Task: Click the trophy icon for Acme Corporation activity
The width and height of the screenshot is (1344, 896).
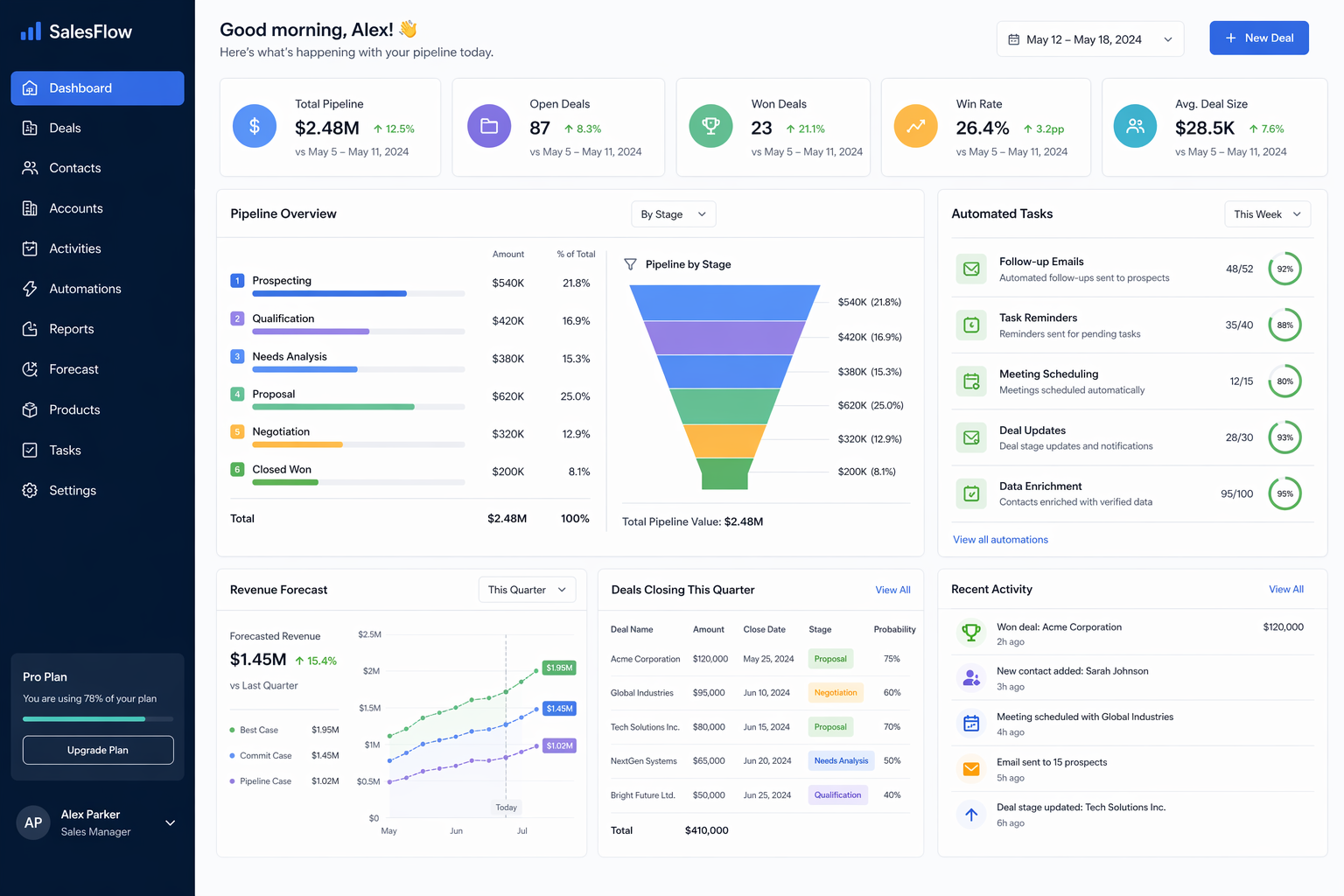Action: [x=971, y=632]
